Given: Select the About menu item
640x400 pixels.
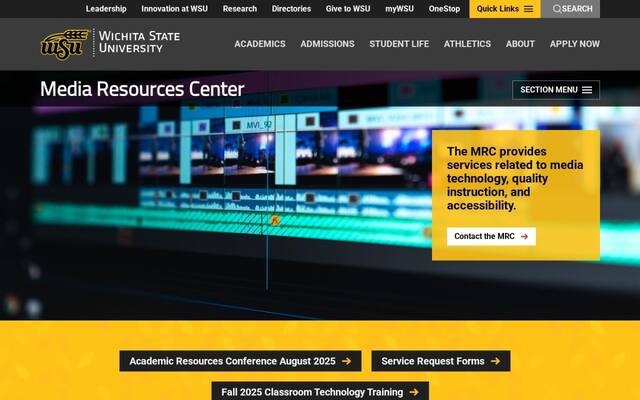Looking at the screenshot, I should click(x=520, y=44).
